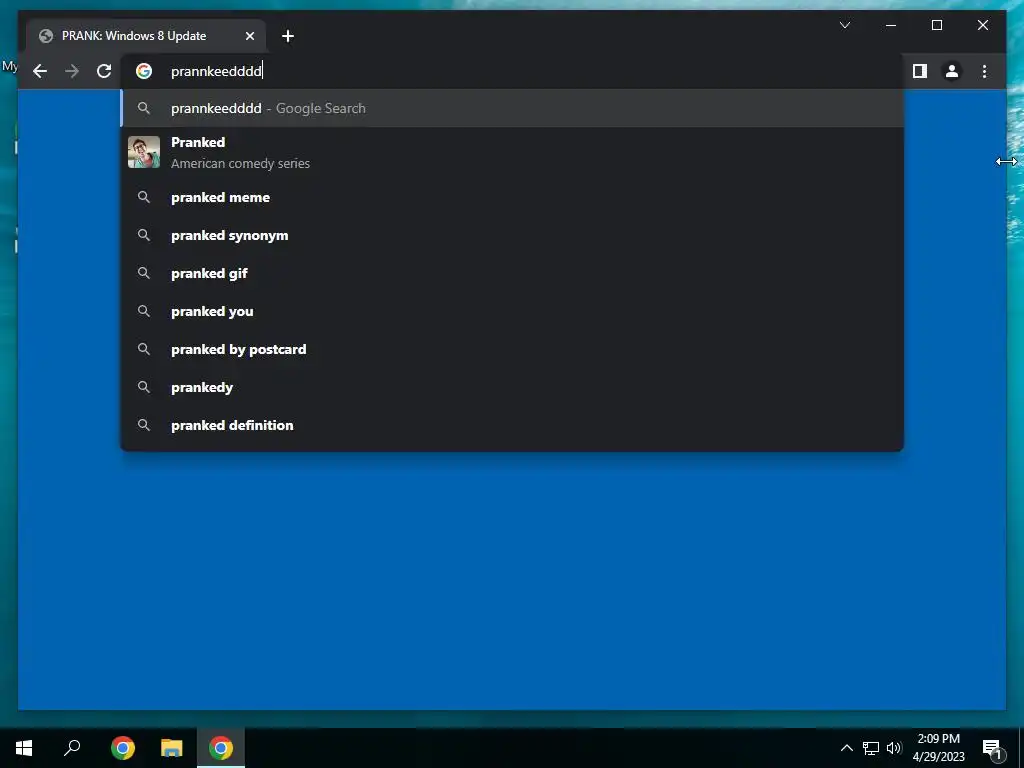Maximize the Chrome window
This screenshot has height=768, width=1024.
936,25
